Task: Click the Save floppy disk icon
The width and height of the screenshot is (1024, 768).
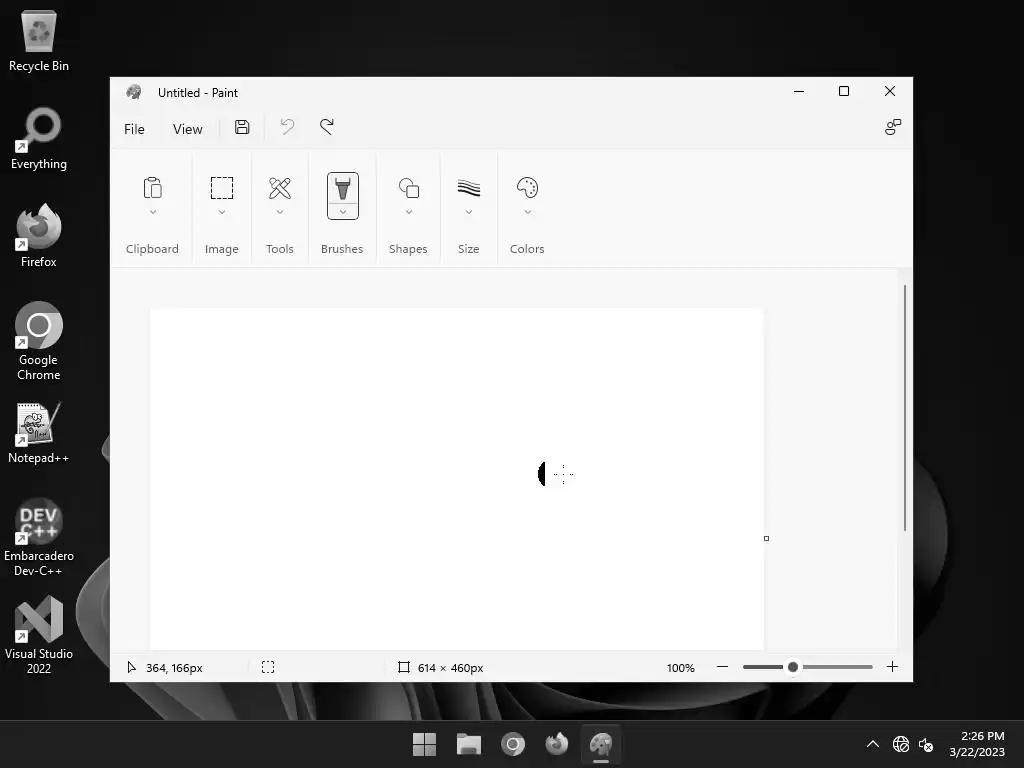Action: point(242,127)
